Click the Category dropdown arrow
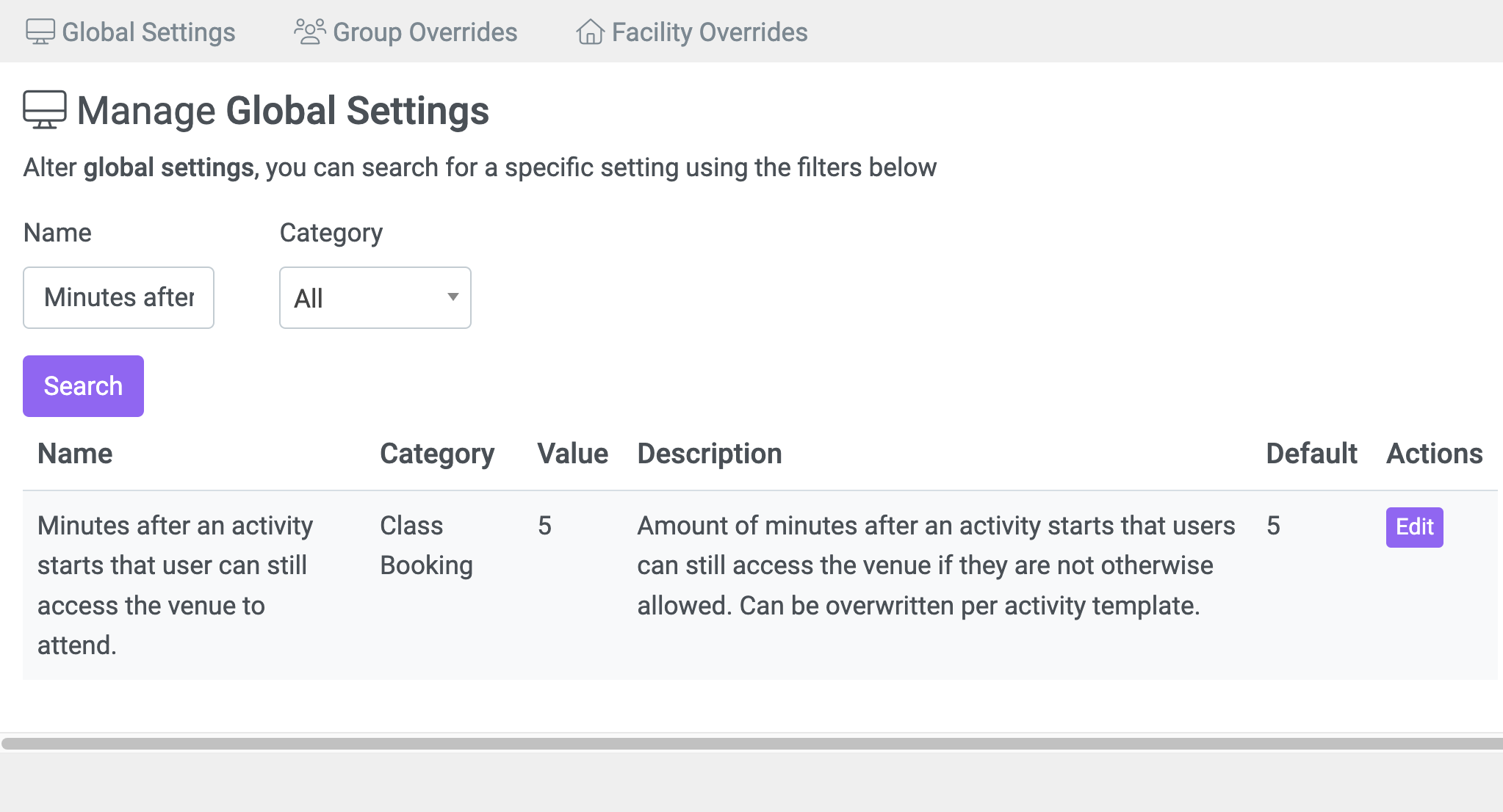1503x812 pixels. [453, 297]
